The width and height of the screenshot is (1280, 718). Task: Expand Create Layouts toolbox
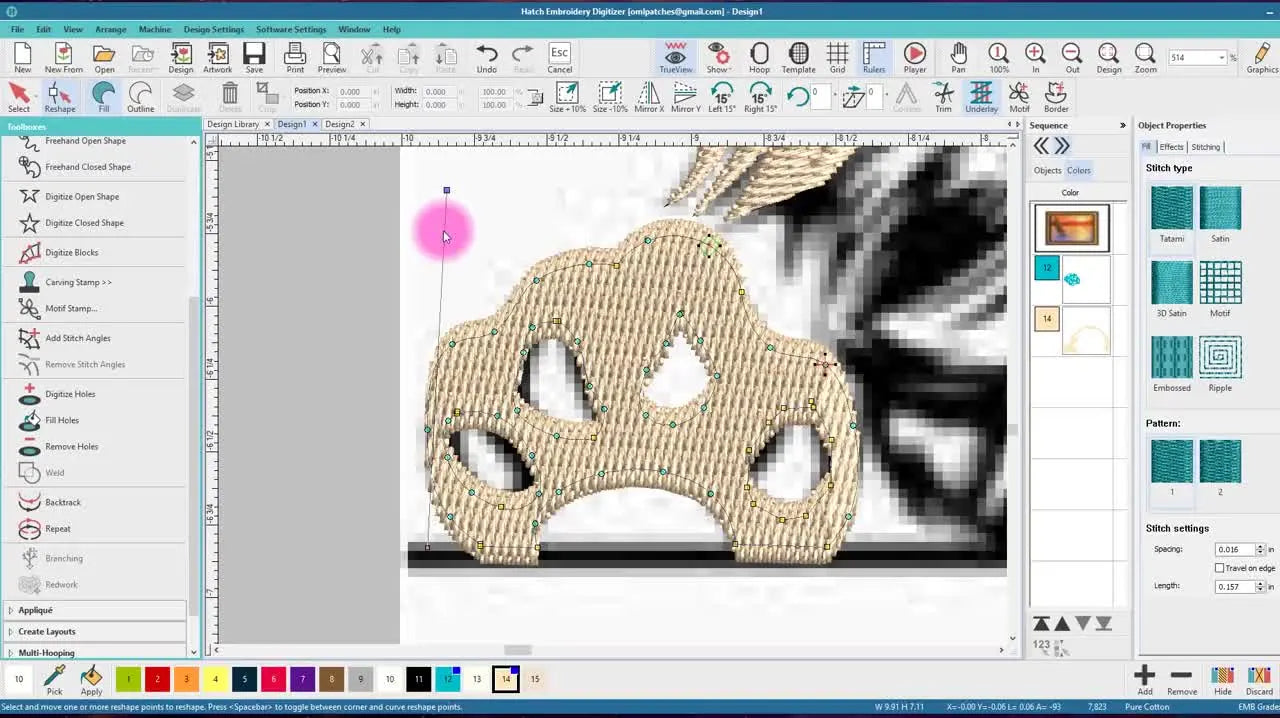click(96, 631)
